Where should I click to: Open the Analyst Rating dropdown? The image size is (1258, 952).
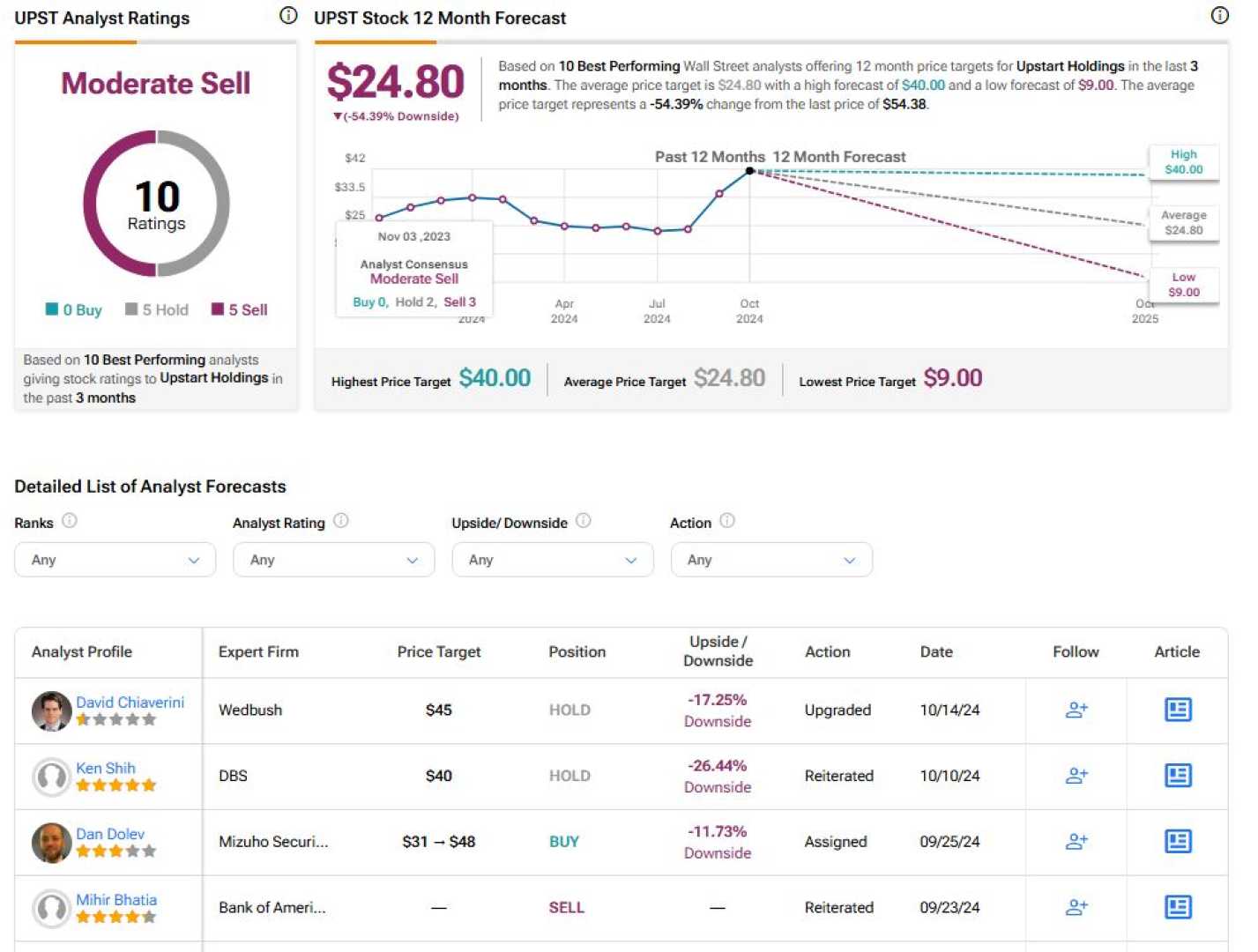click(333, 560)
